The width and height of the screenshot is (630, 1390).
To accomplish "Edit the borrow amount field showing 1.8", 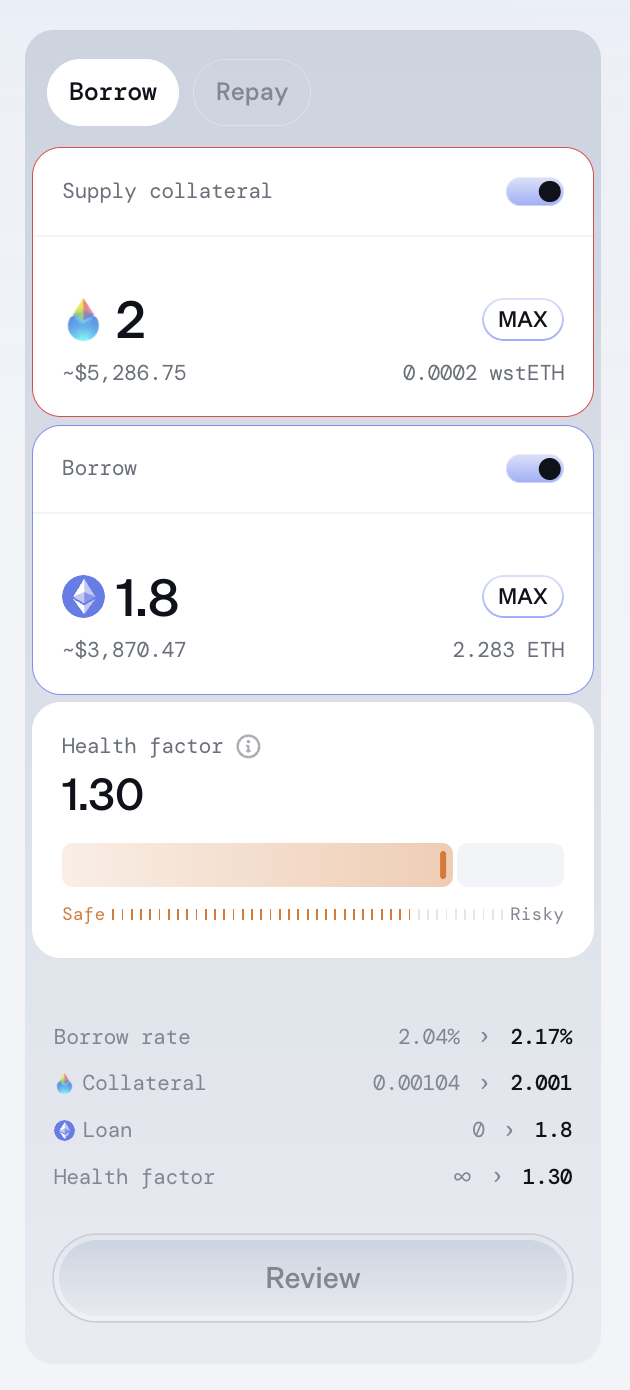I will [147, 597].
